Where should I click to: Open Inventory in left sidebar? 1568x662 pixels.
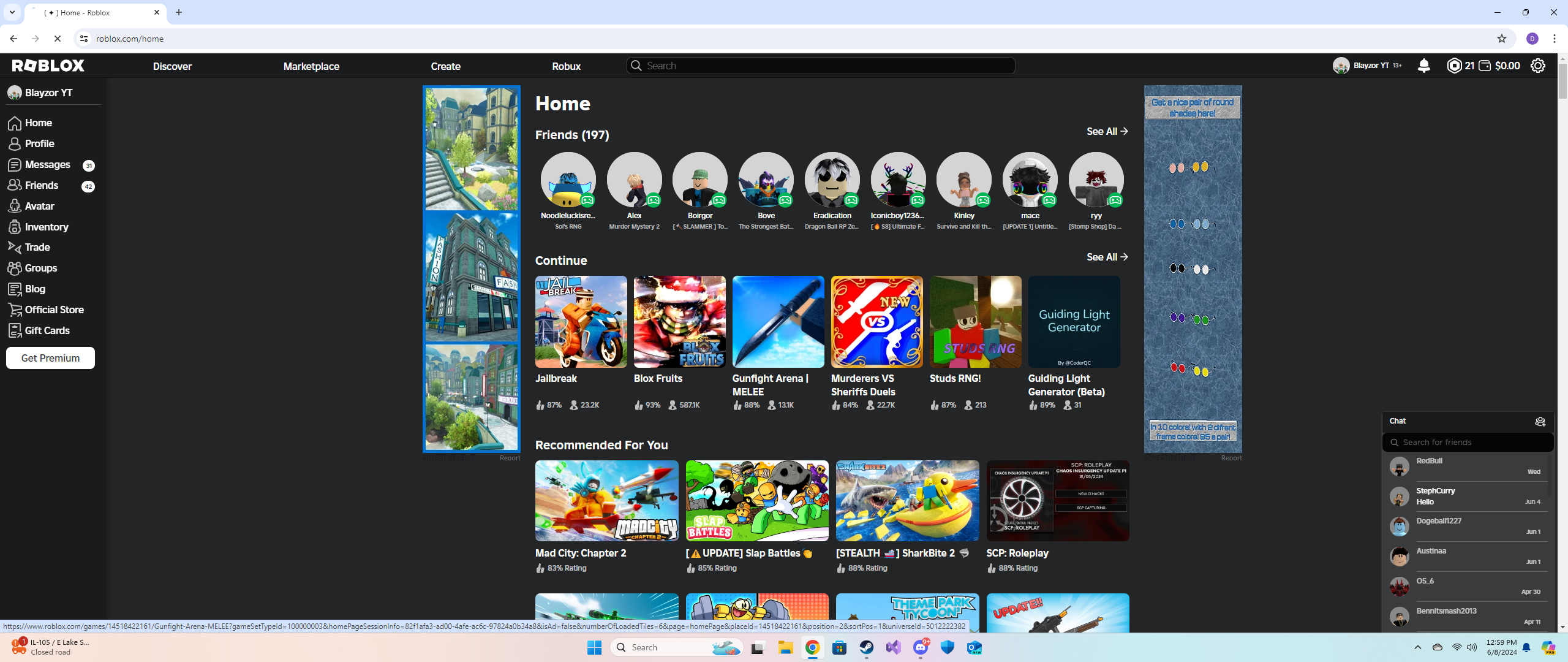(46, 227)
